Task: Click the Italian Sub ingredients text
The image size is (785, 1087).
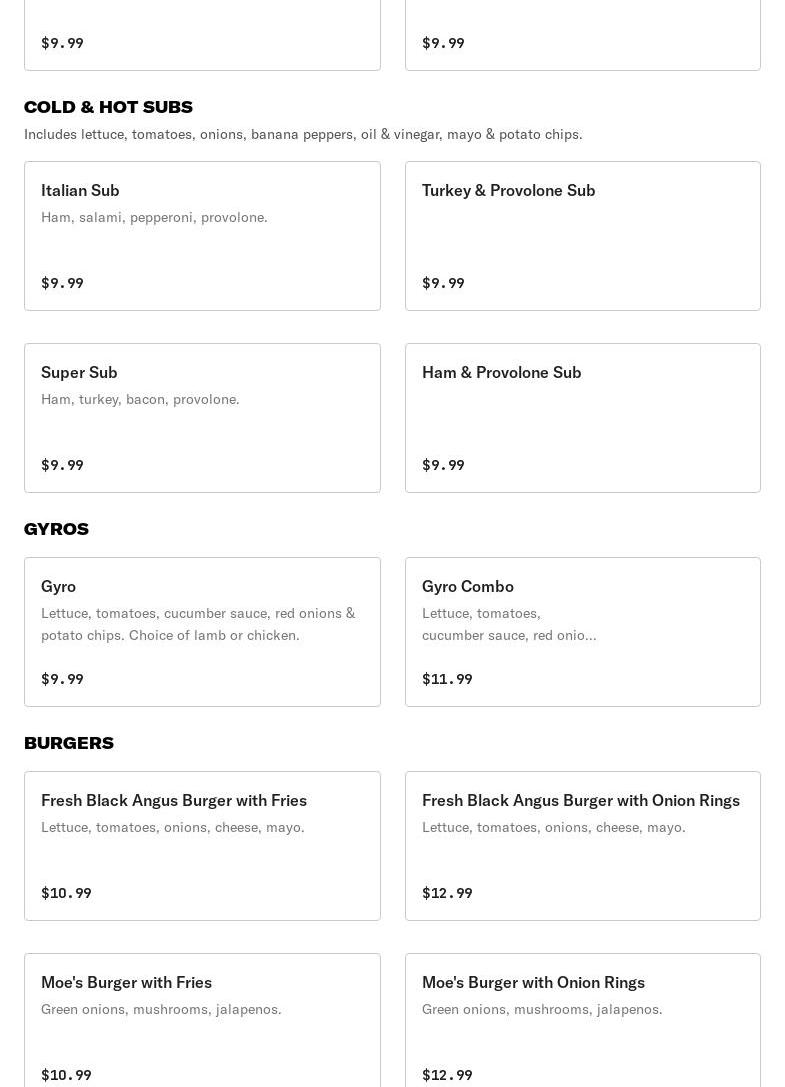Action: click(154, 217)
